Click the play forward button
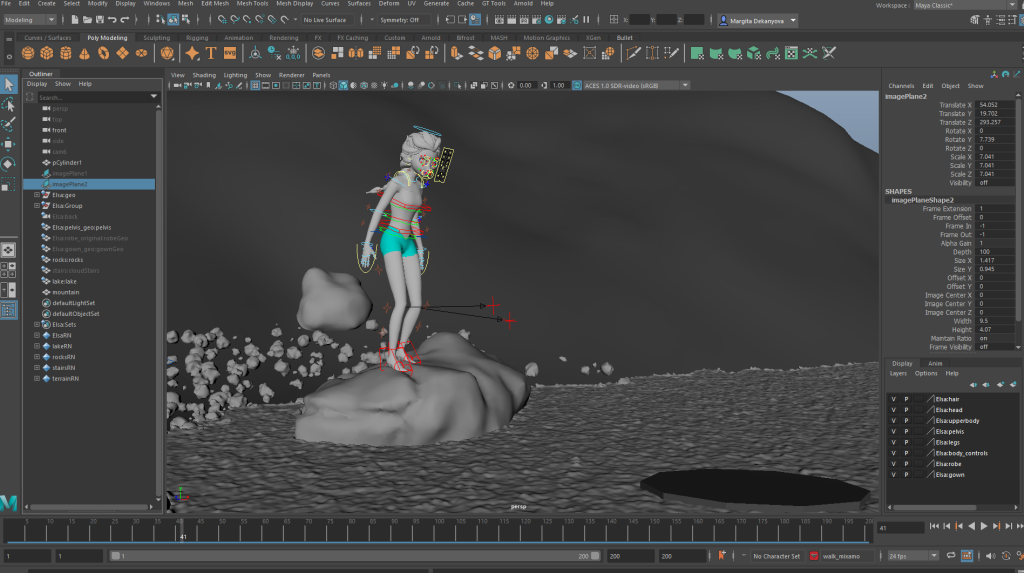The width and height of the screenshot is (1024, 573). pos(984,526)
